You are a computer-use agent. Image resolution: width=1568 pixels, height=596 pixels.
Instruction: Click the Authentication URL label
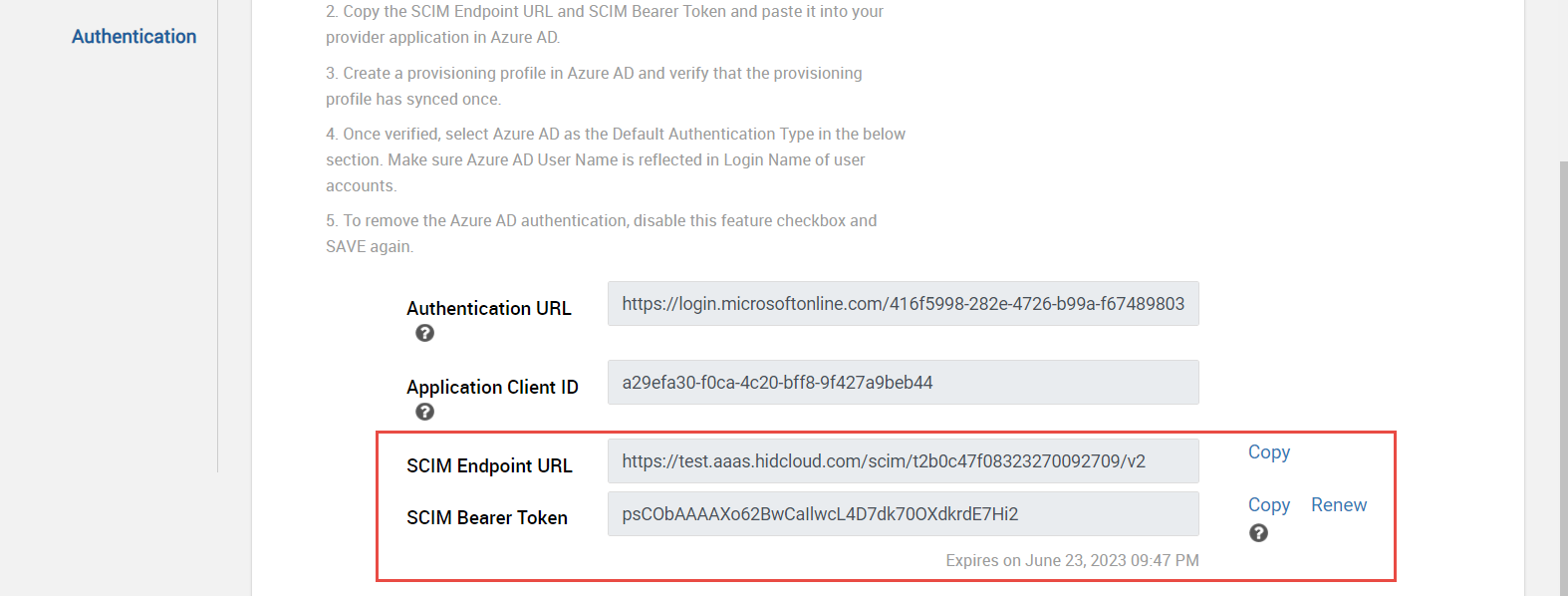click(x=489, y=309)
